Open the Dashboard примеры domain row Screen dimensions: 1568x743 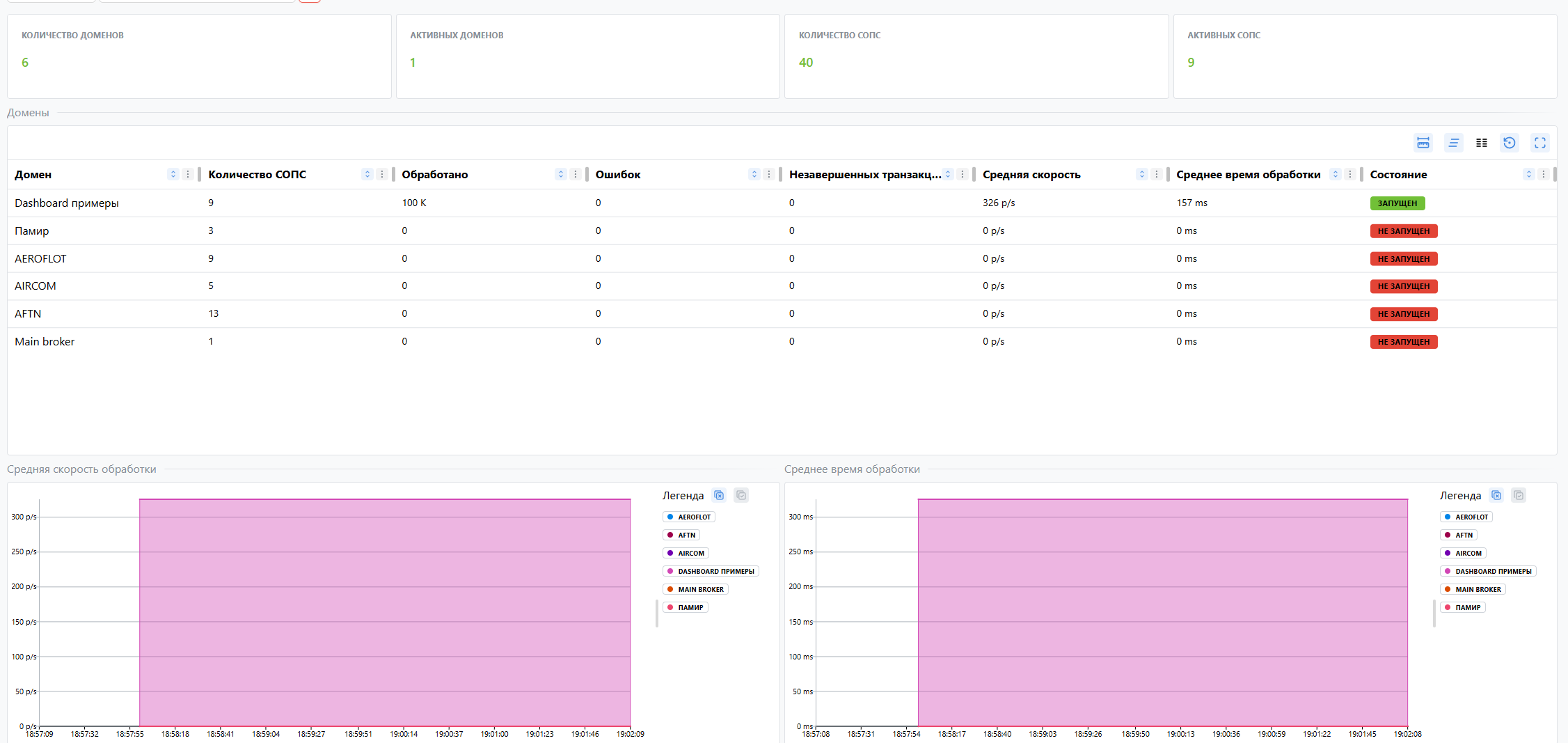click(67, 203)
